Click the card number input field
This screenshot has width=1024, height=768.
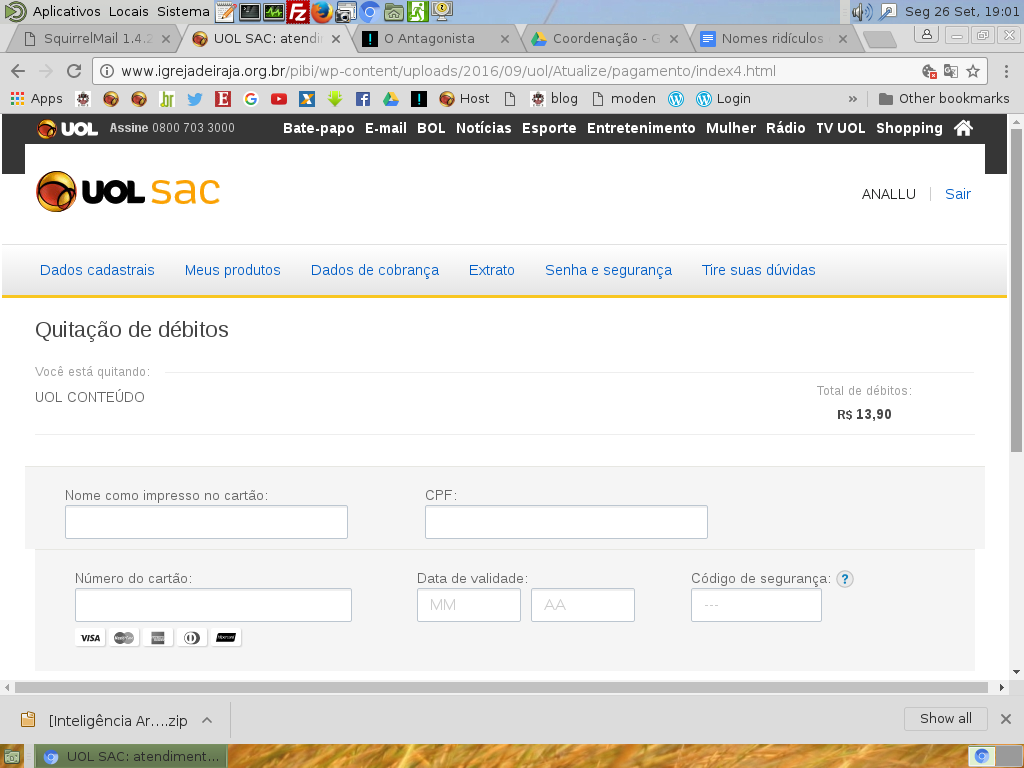[x=214, y=605]
